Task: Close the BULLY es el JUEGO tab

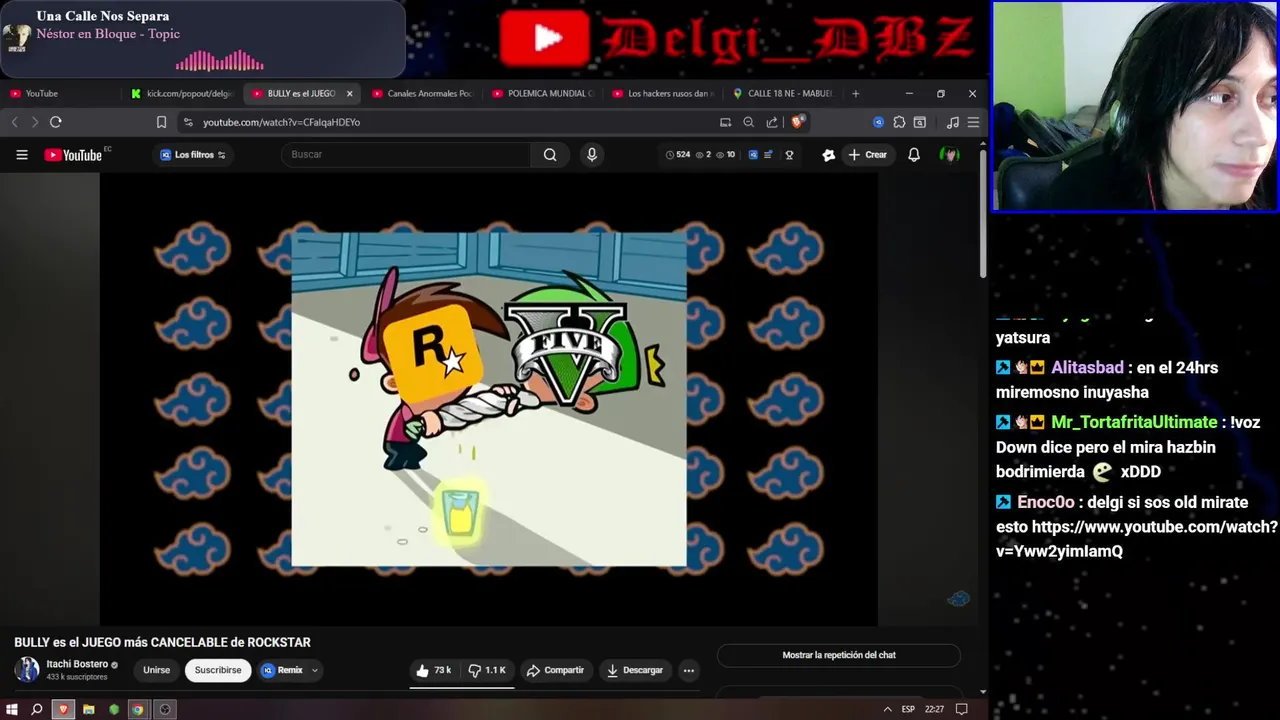Action: click(x=349, y=94)
